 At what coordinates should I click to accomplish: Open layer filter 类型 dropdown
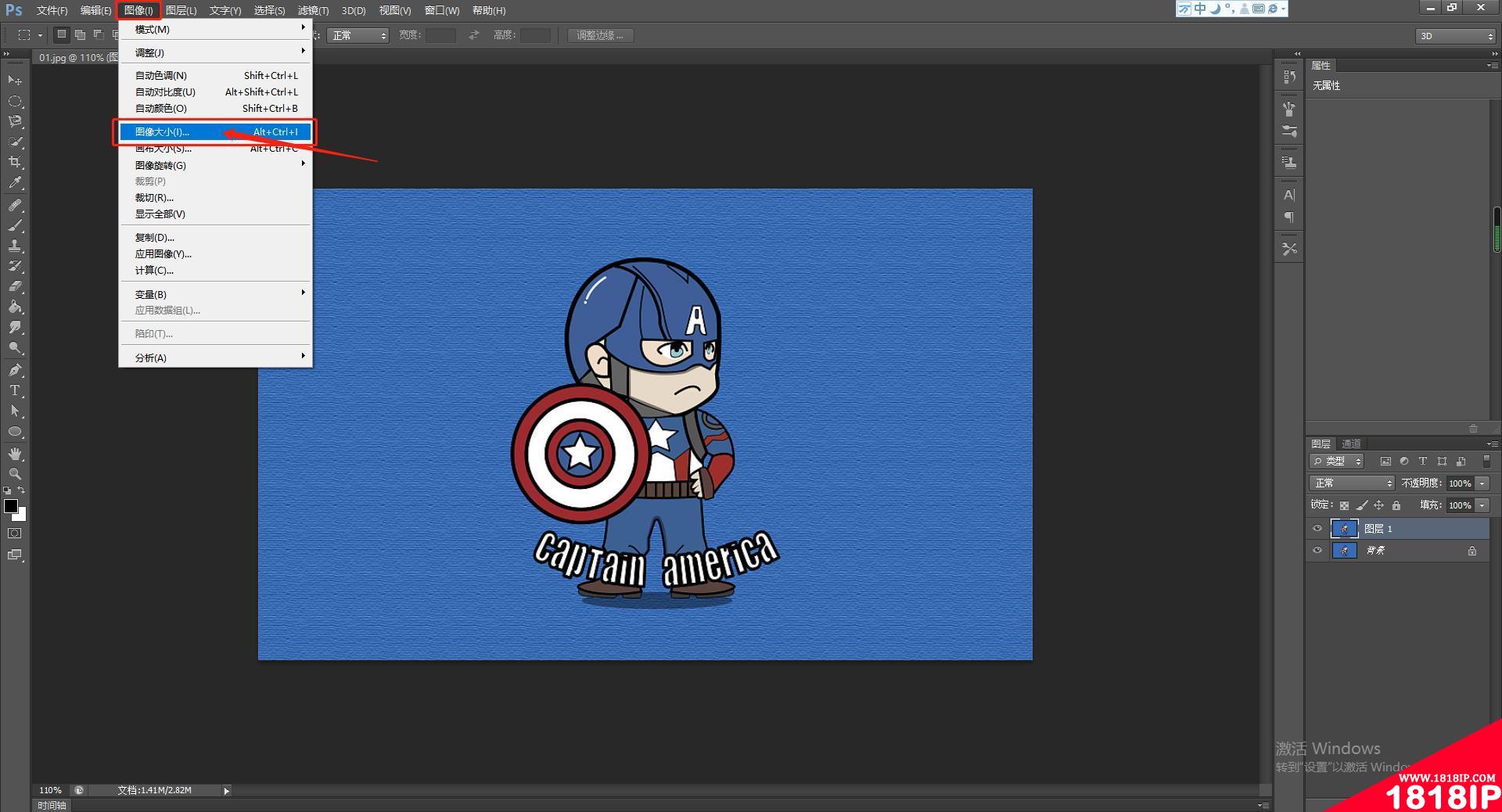[x=1338, y=462]
